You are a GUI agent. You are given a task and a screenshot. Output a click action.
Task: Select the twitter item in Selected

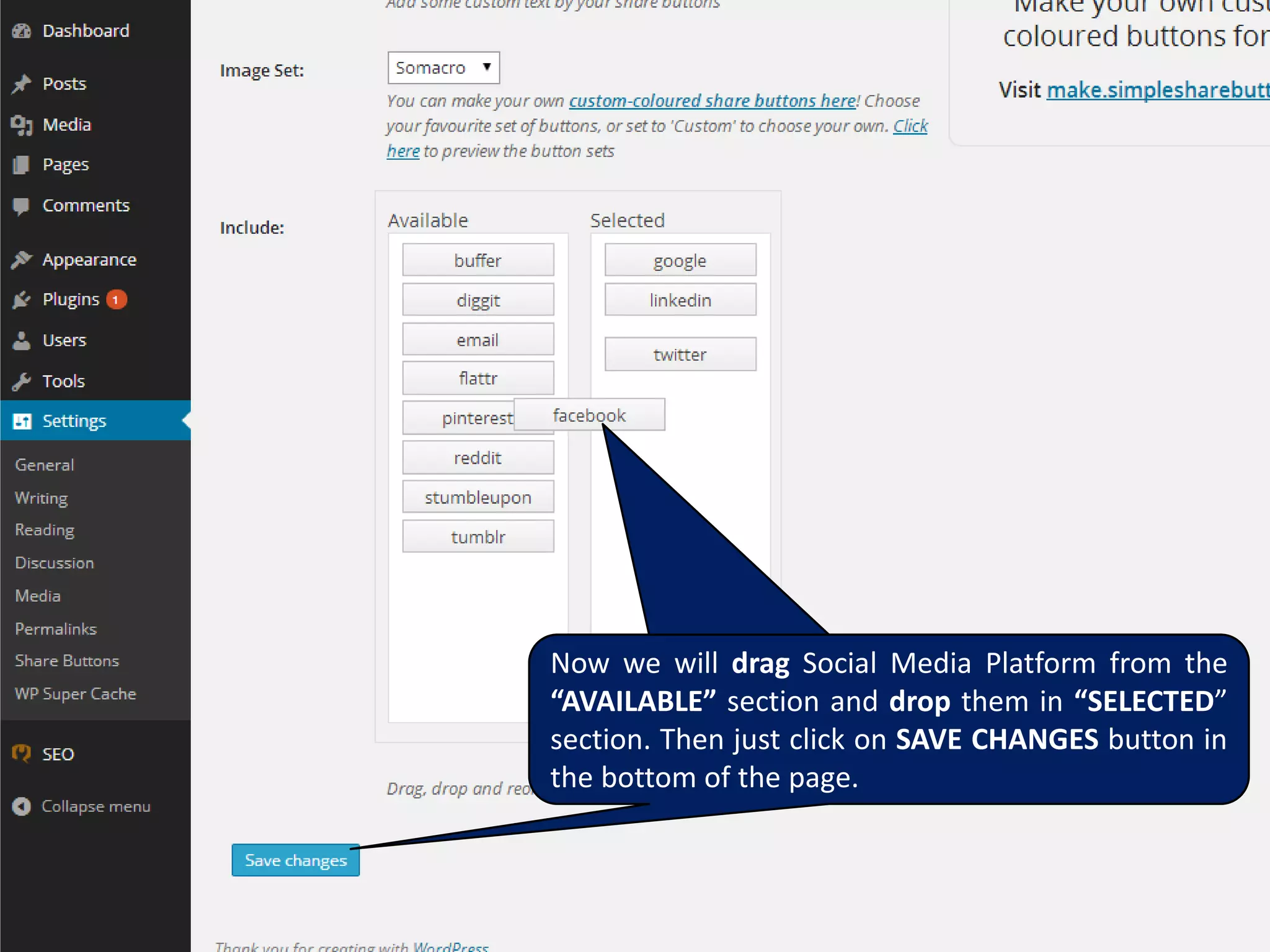click(x=680, y=354)
